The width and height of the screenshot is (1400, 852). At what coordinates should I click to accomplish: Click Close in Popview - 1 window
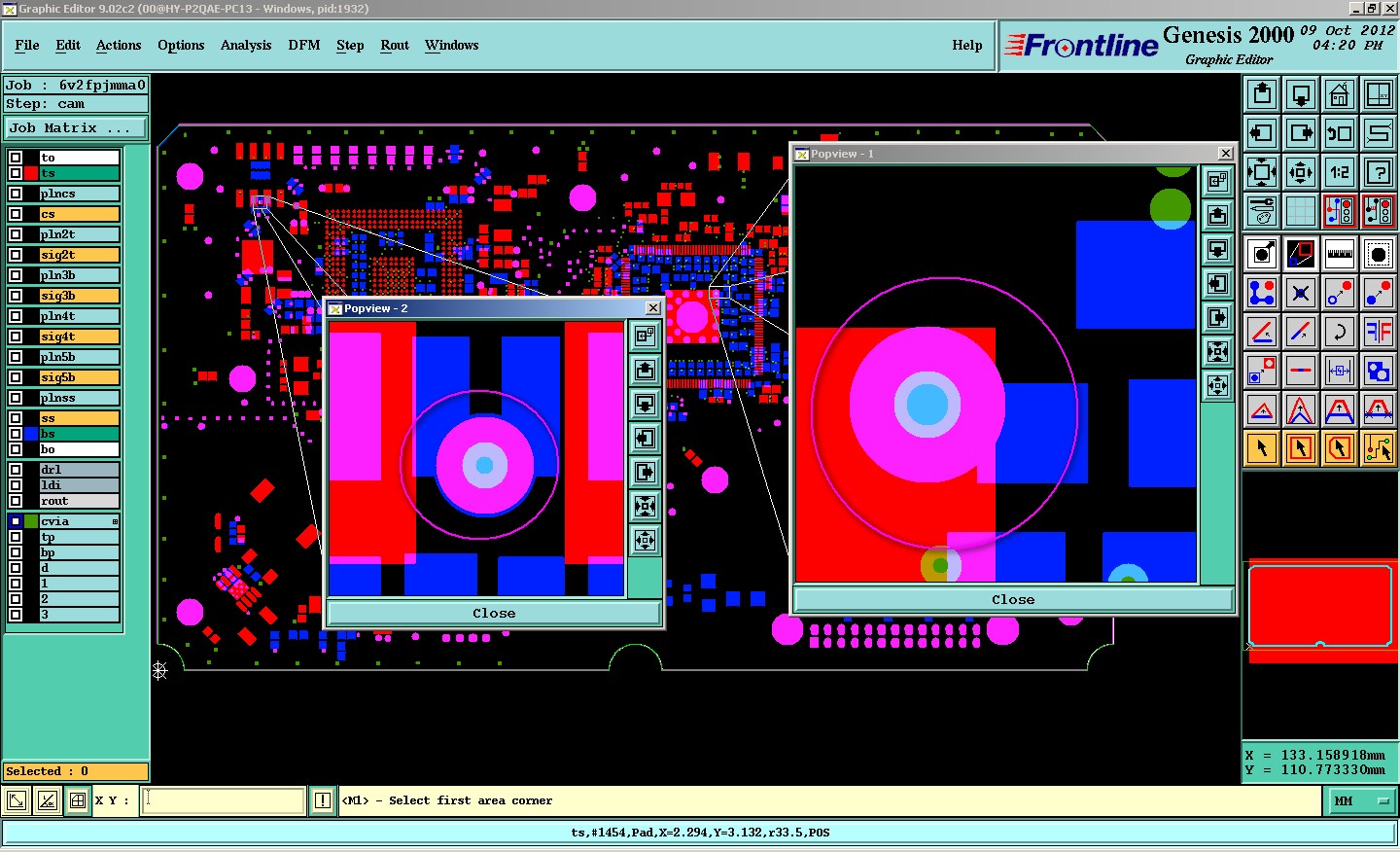[1013, 599]
